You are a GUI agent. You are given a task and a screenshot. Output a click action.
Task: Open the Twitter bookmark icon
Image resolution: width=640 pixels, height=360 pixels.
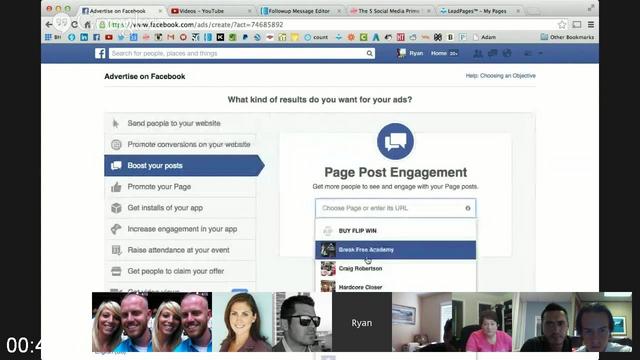[121, 37]
